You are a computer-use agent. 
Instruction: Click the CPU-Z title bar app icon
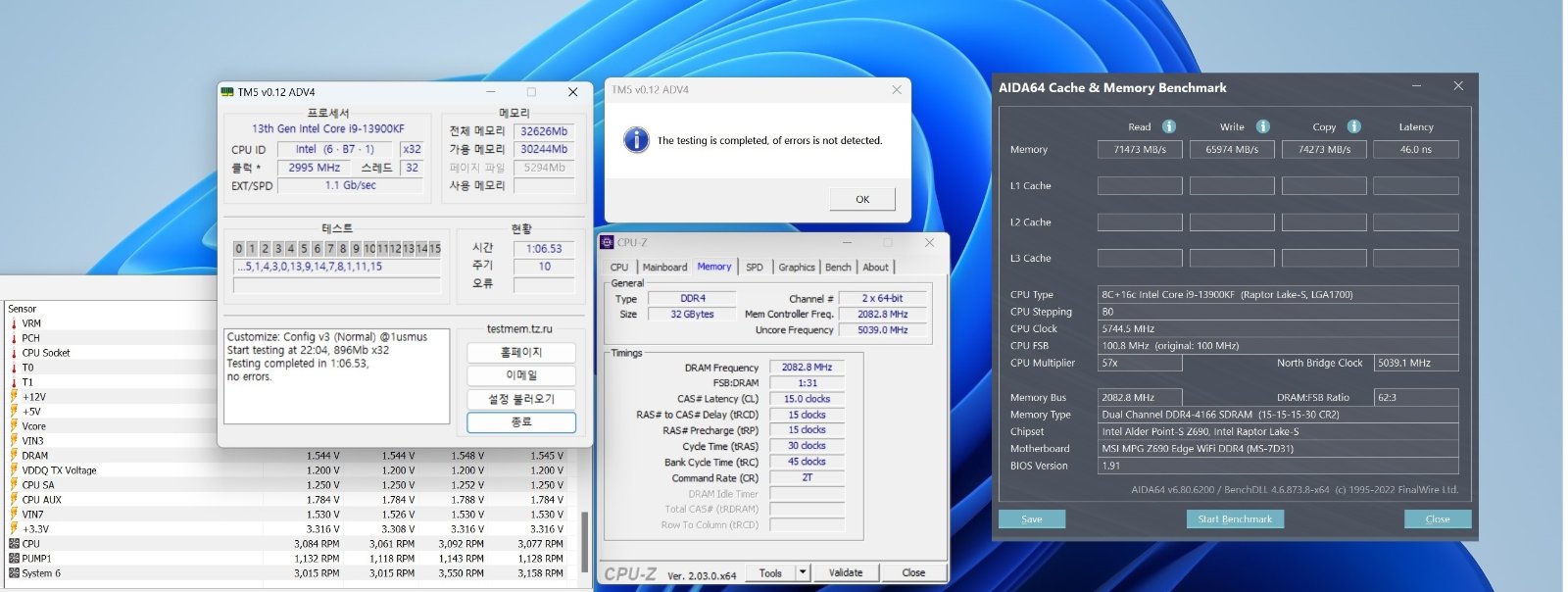608,242
